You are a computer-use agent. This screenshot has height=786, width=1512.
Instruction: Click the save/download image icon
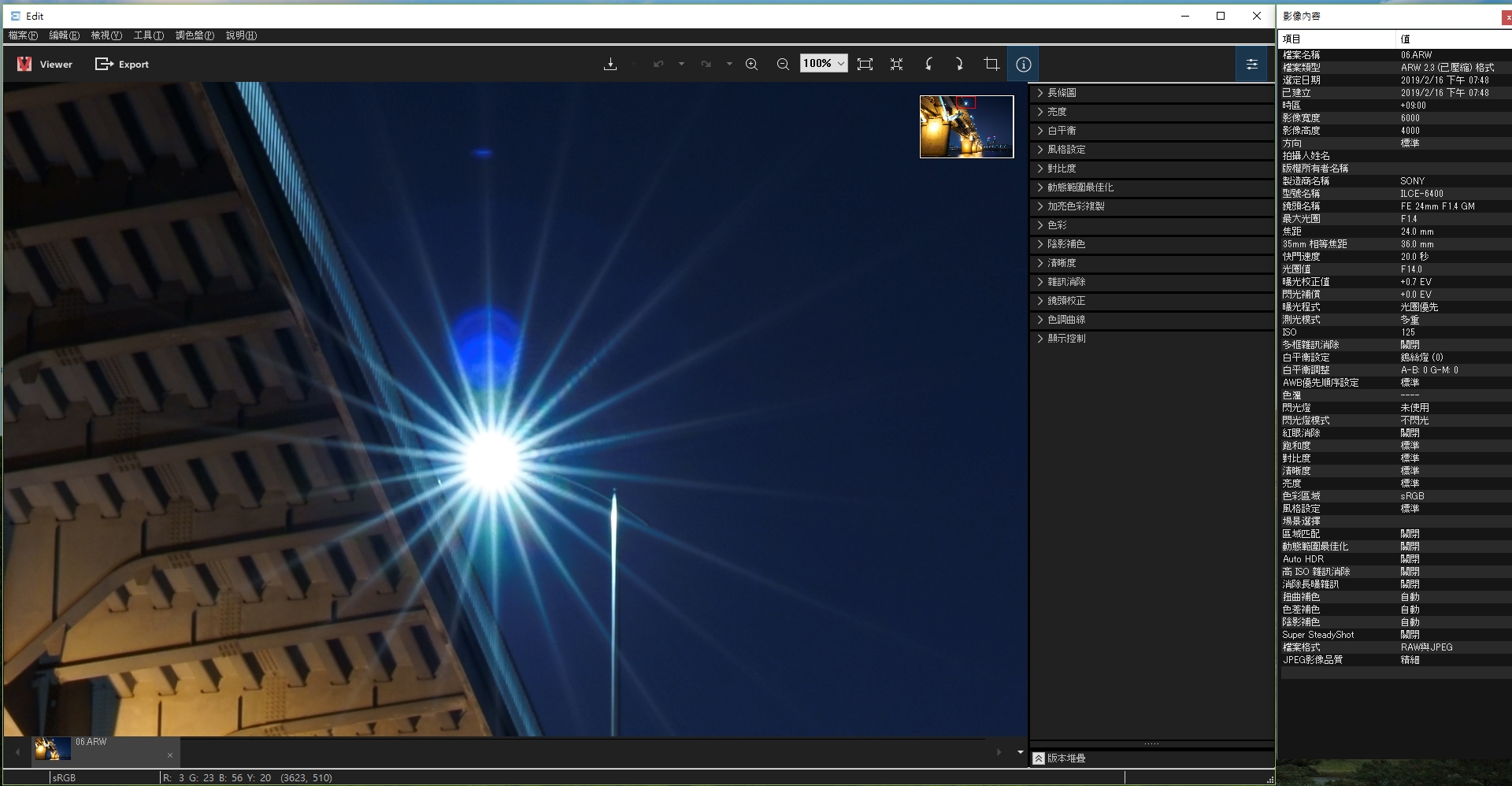tap(610, 65)
